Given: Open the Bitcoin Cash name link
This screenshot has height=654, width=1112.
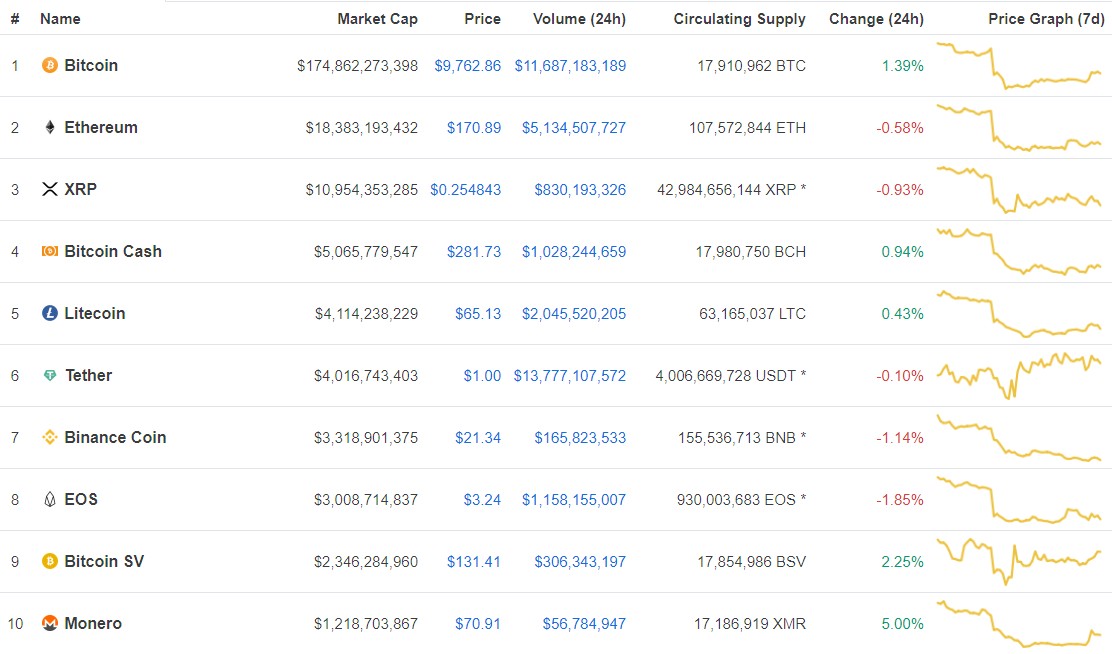Looking at the screenshot, I should pyautogui.click(x=113, y=251).
